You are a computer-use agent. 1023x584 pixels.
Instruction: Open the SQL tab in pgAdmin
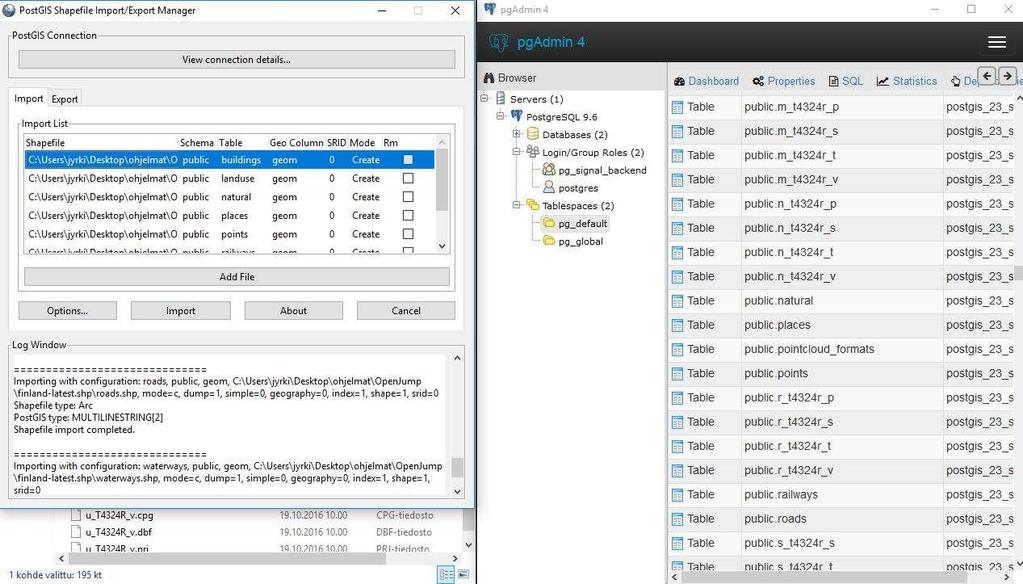pos(846,81)
